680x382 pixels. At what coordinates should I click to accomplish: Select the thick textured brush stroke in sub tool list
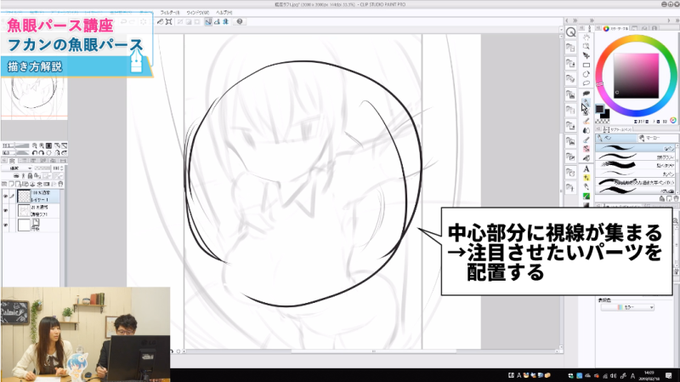click(x=636, y=165)
